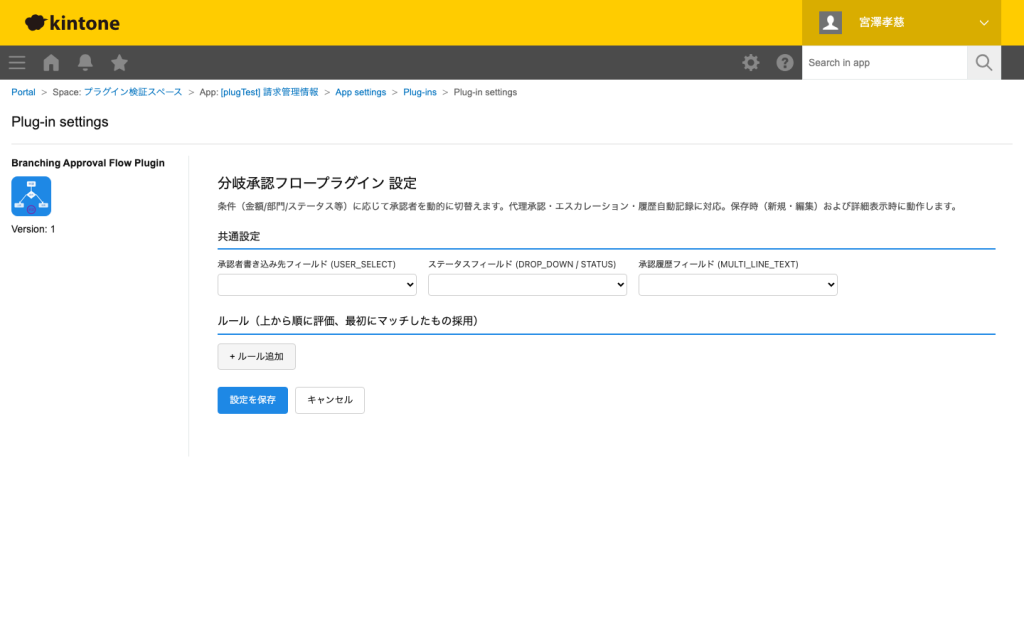This screenshot has height=640, width=1024.
Task: Click the user avatar in the header
Action: tap(830, 22)
